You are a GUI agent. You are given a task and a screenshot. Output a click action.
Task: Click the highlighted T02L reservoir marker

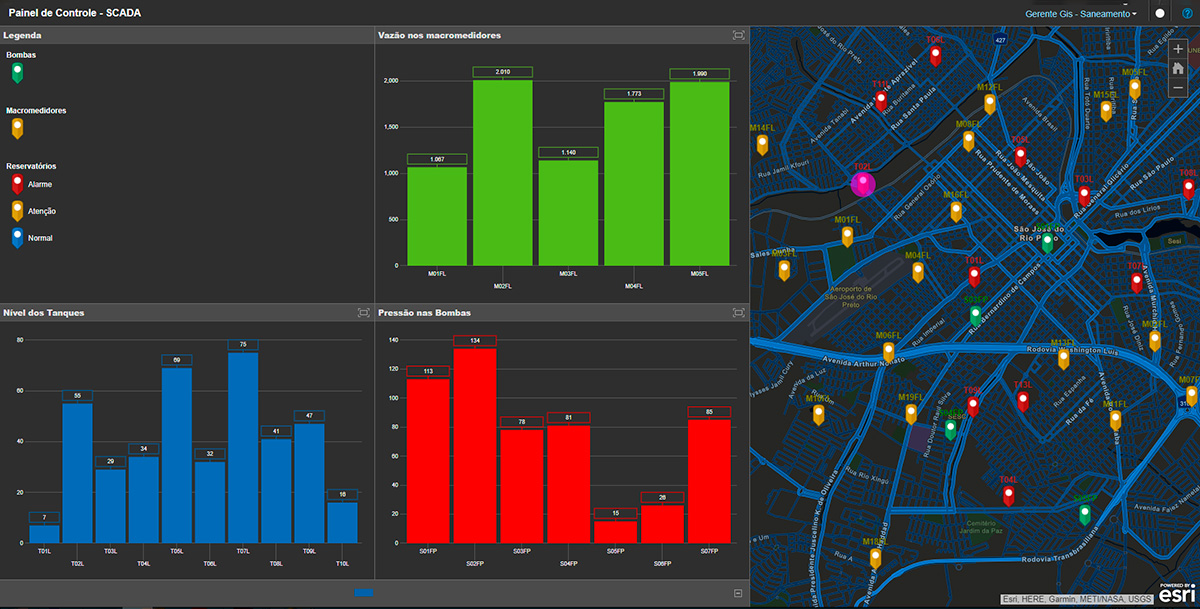tap(862, 183)
